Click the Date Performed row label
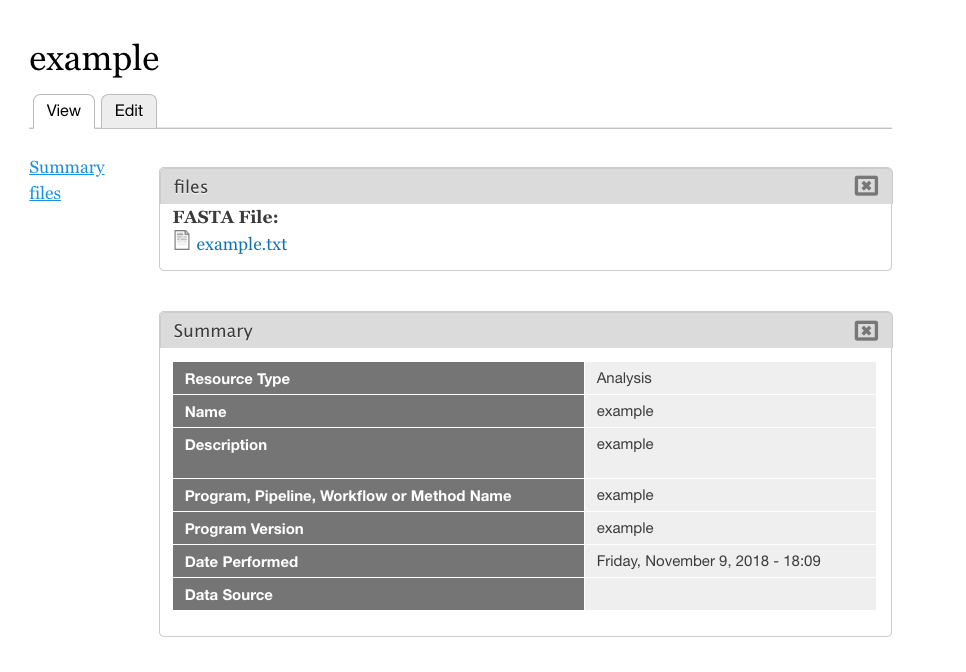The width and height of the screenshot is (966, 672). [241, 562]
